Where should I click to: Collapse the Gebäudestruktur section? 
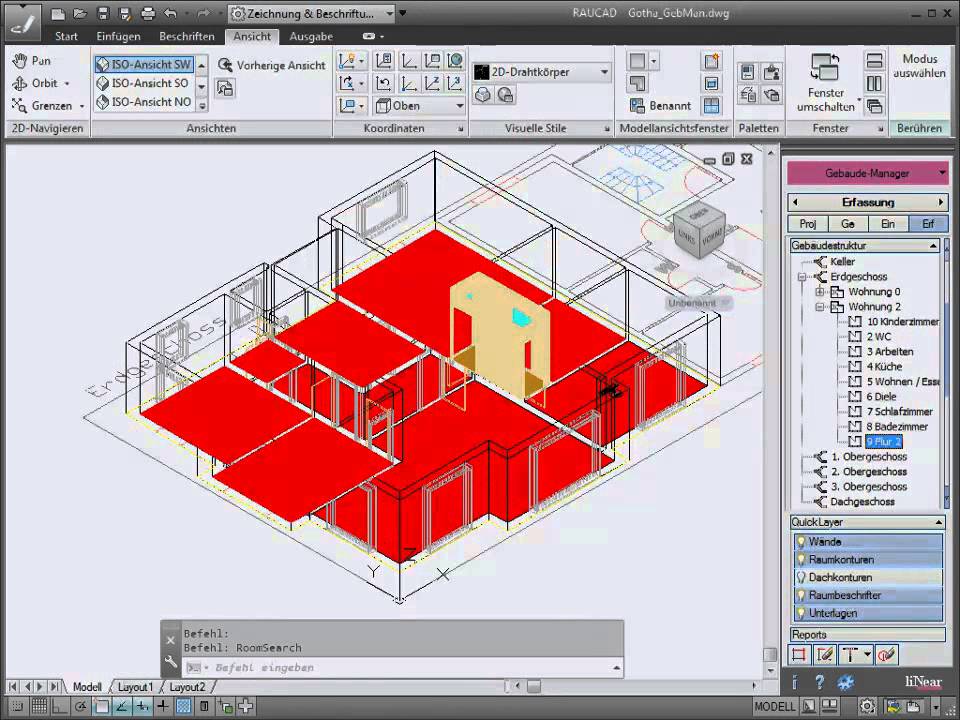[933, 246]
